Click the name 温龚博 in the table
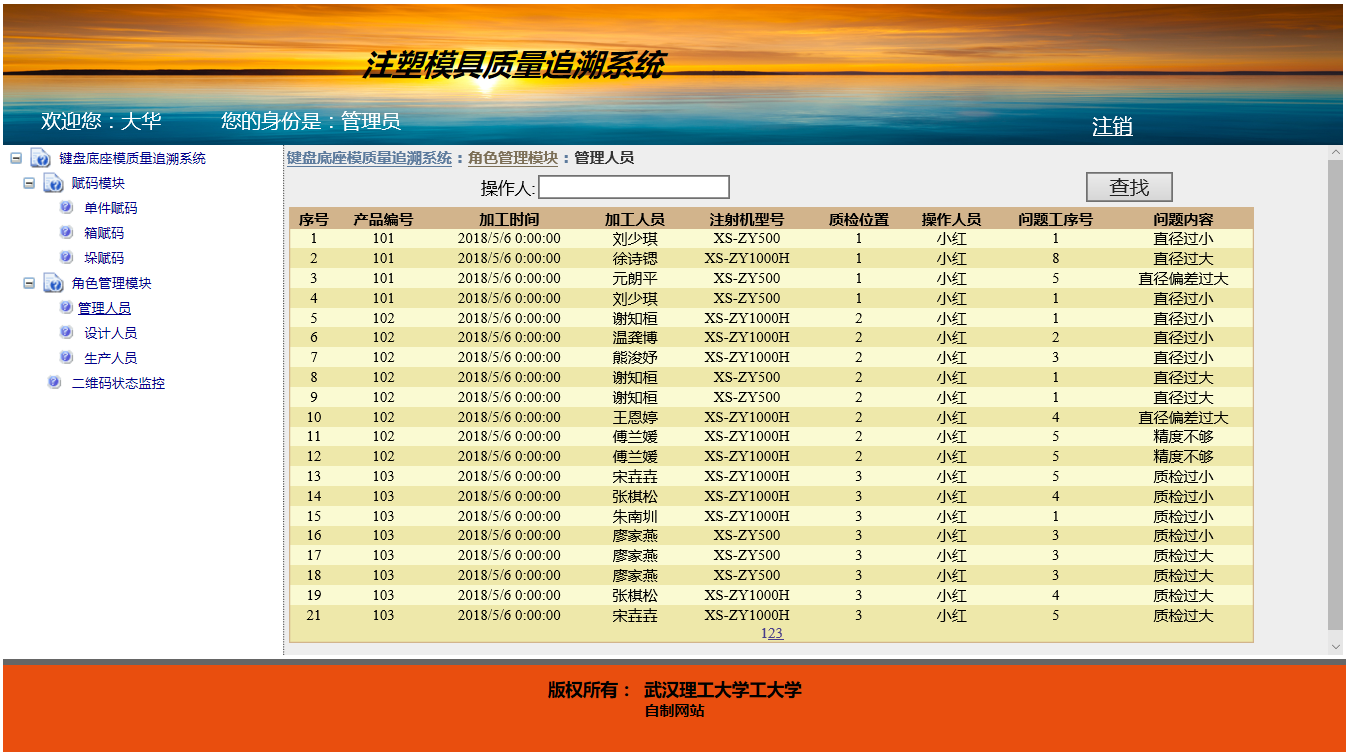 [x=635, y=338]
